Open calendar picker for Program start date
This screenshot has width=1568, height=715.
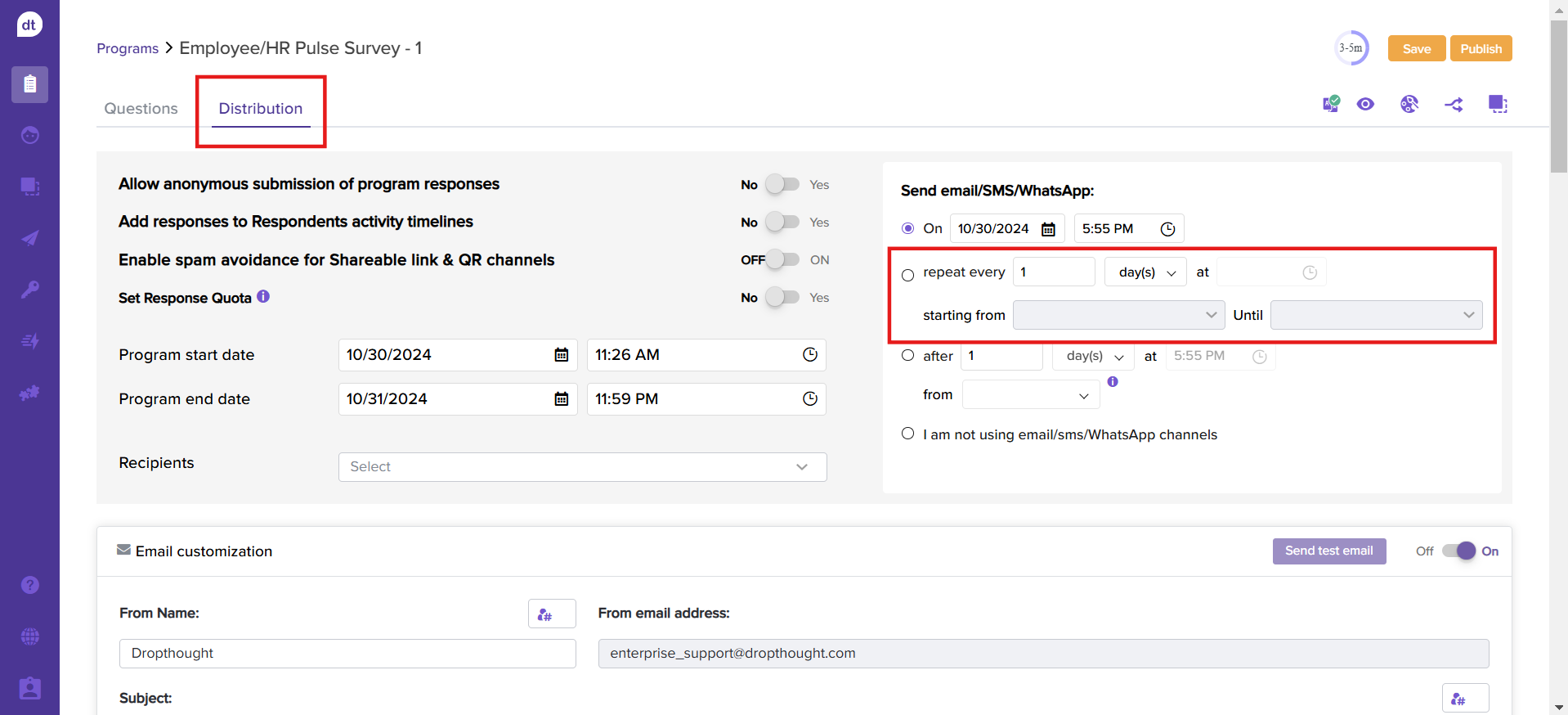click(x=562, y=355)
